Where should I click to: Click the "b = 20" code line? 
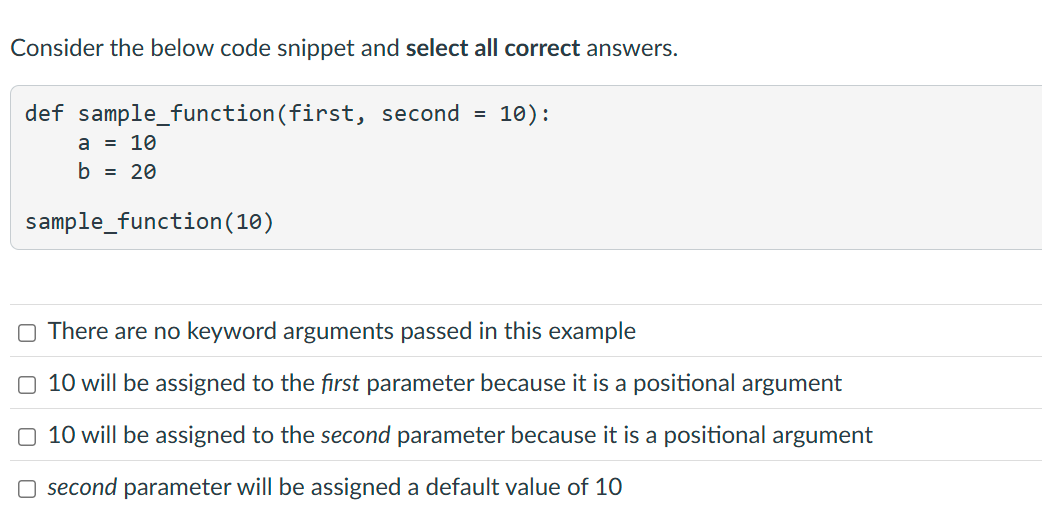(x=117, y=172)
